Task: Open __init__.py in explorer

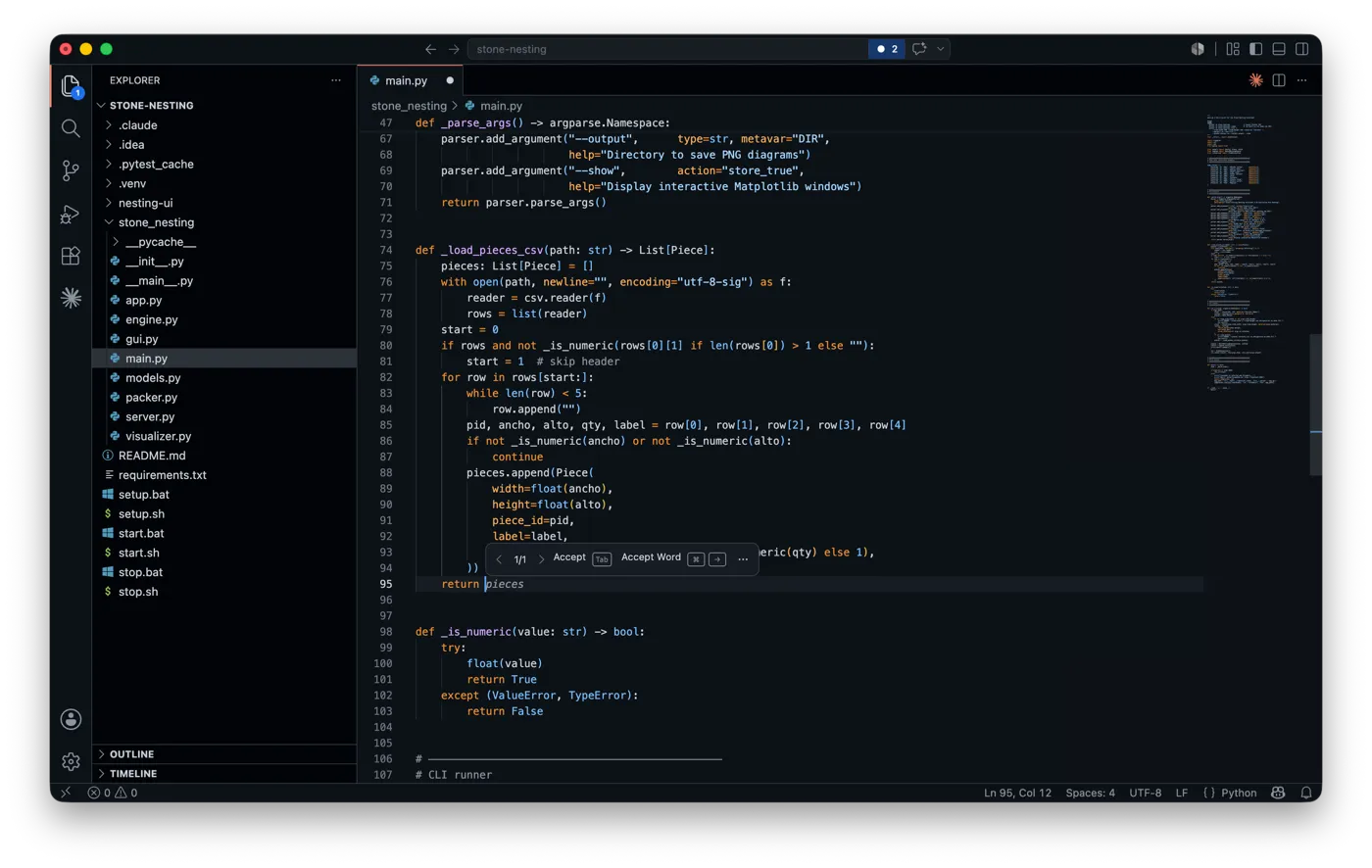Action: [155, 262]
